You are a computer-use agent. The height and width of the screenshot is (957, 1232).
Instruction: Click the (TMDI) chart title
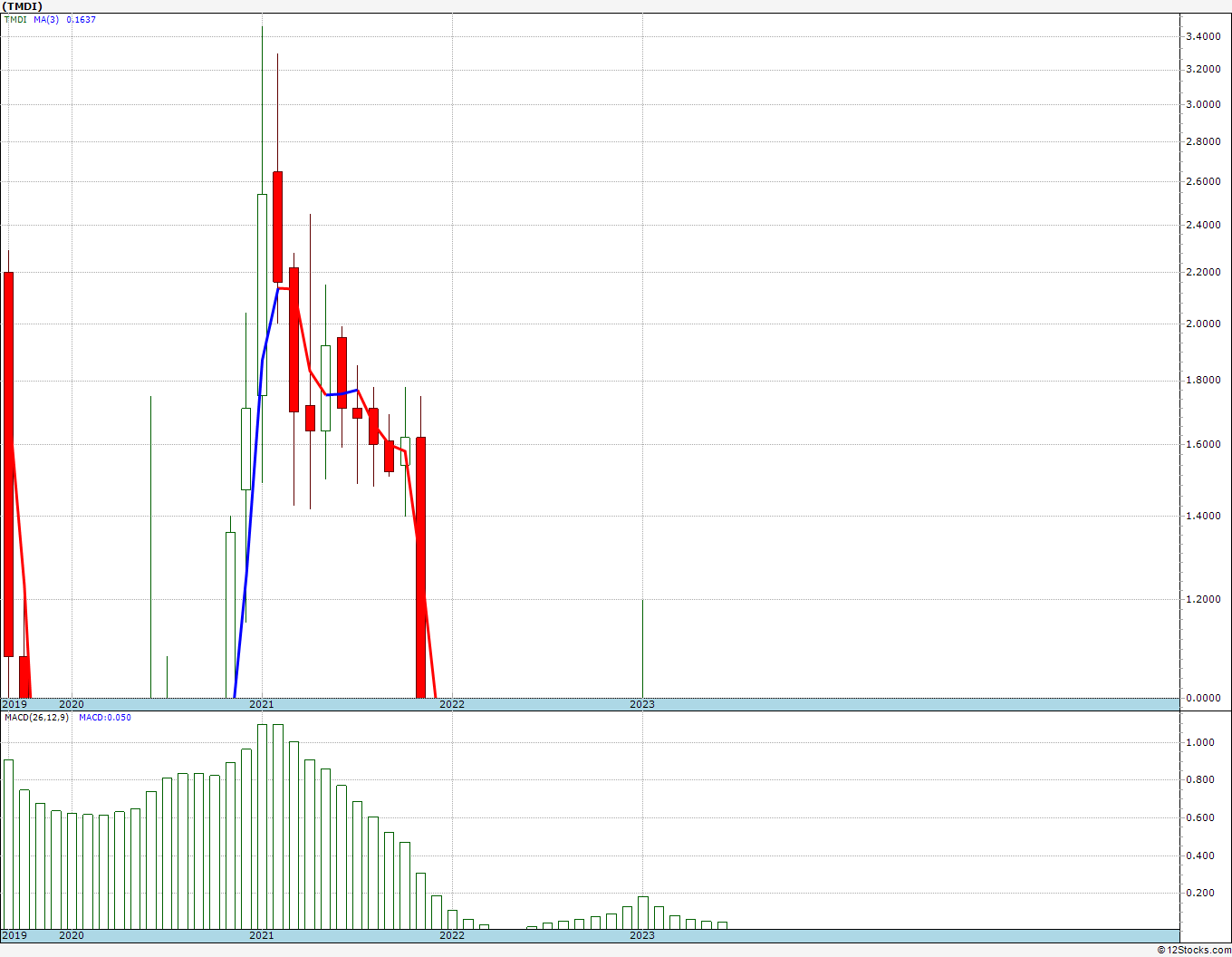pyautogui.click(x=22, y=6)
